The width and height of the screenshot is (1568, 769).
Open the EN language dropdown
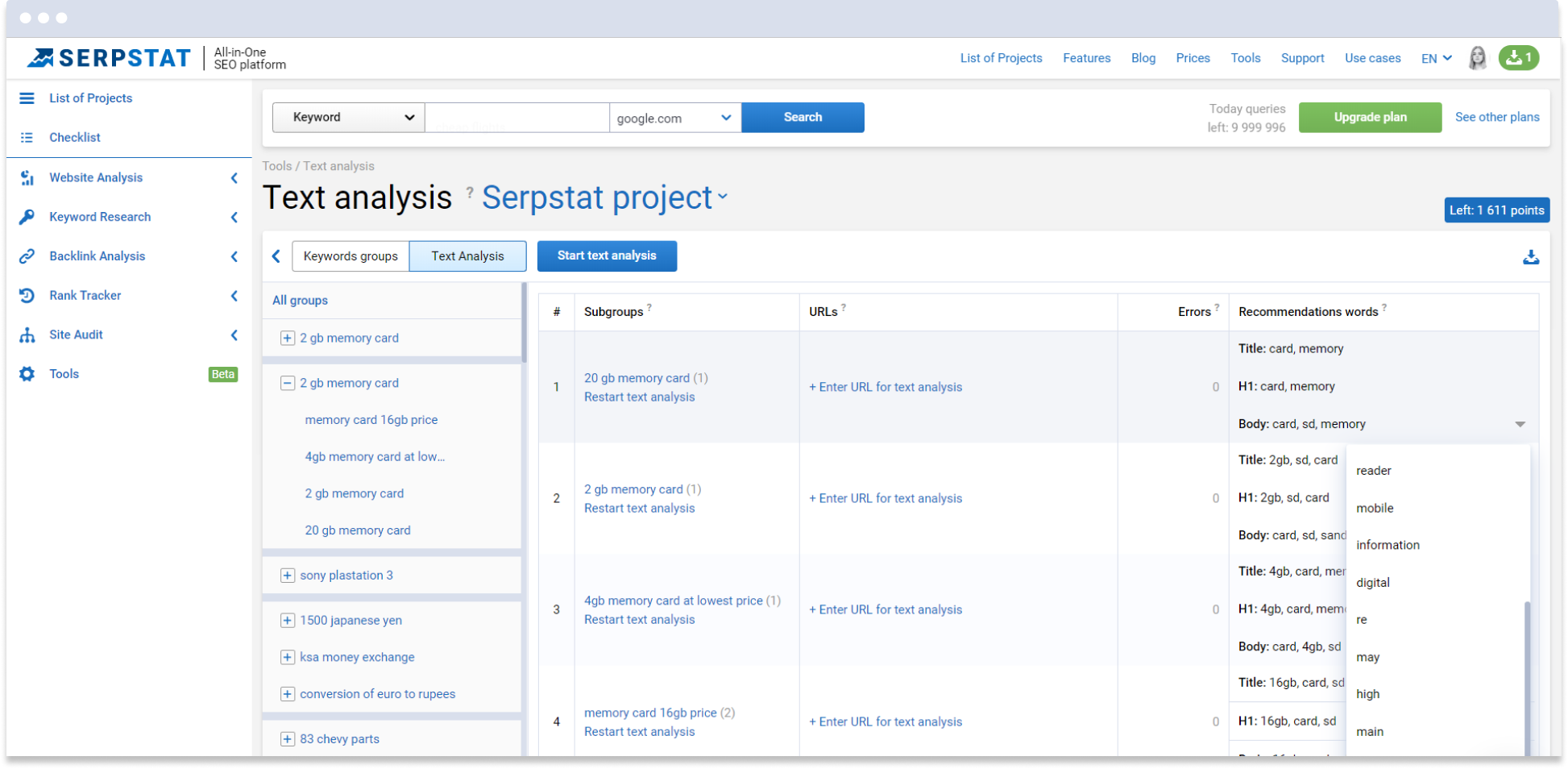[x=1437, y=58]
